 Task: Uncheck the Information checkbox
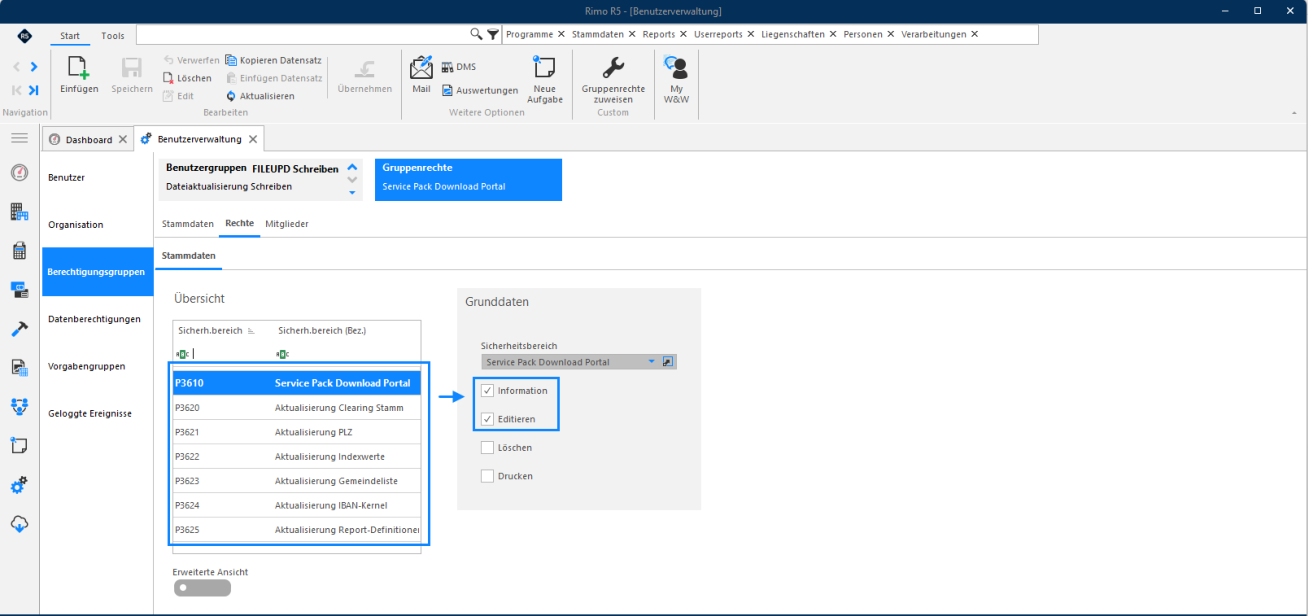click(487, 390)
